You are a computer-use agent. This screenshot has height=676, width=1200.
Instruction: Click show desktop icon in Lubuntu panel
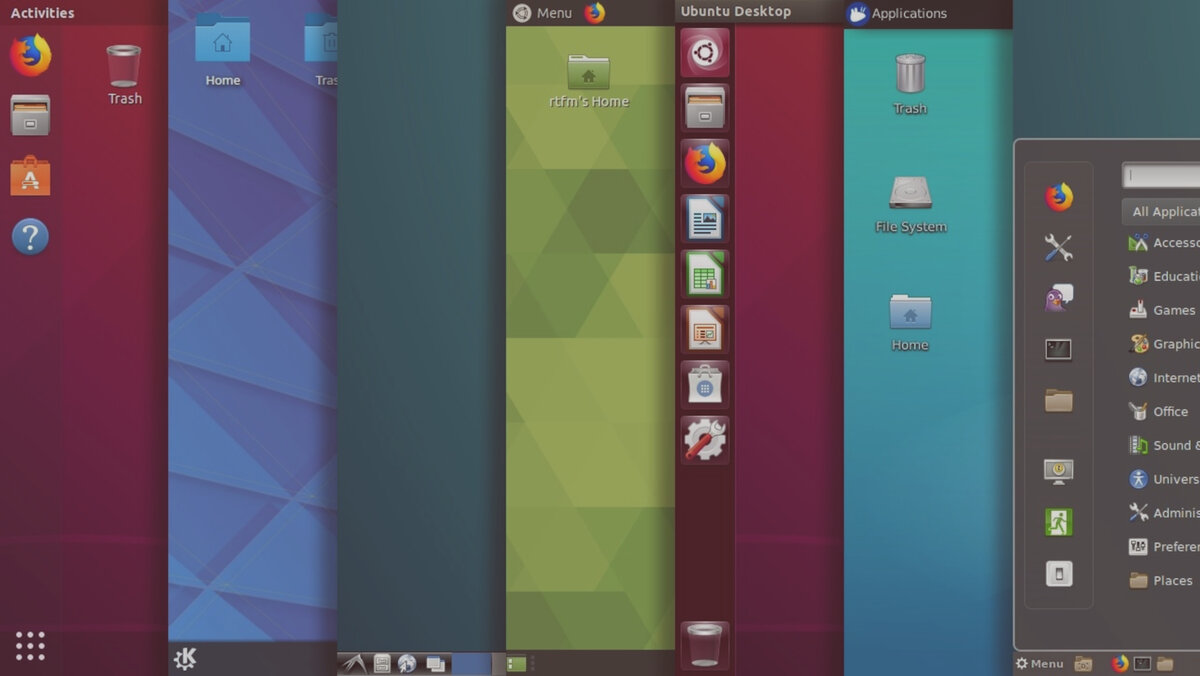435,663
